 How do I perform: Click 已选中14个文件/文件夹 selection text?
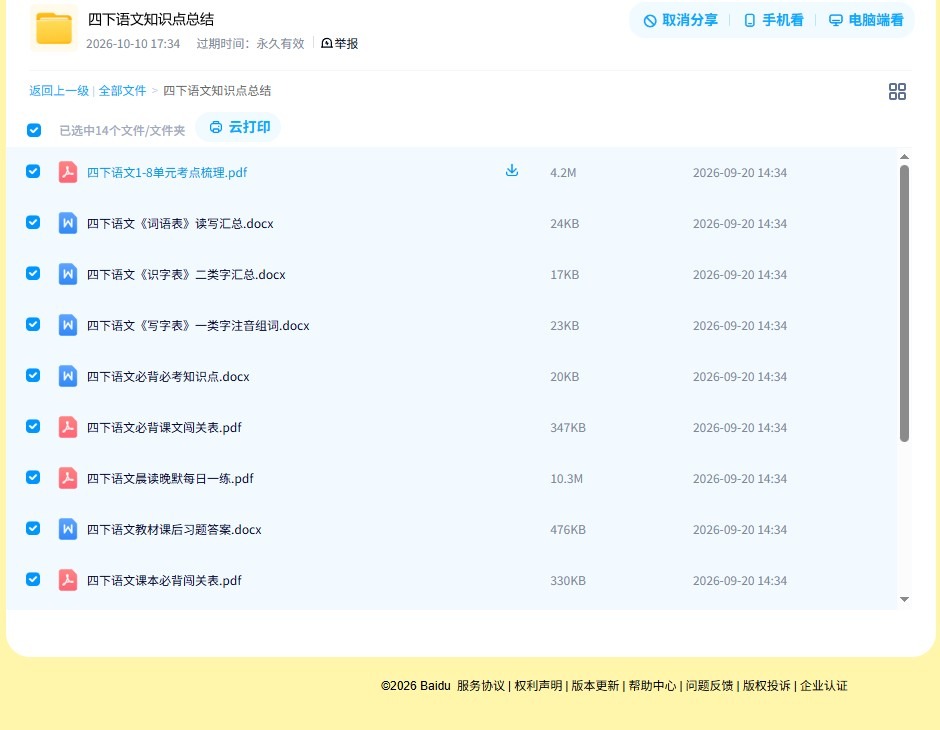click(122, 131)
